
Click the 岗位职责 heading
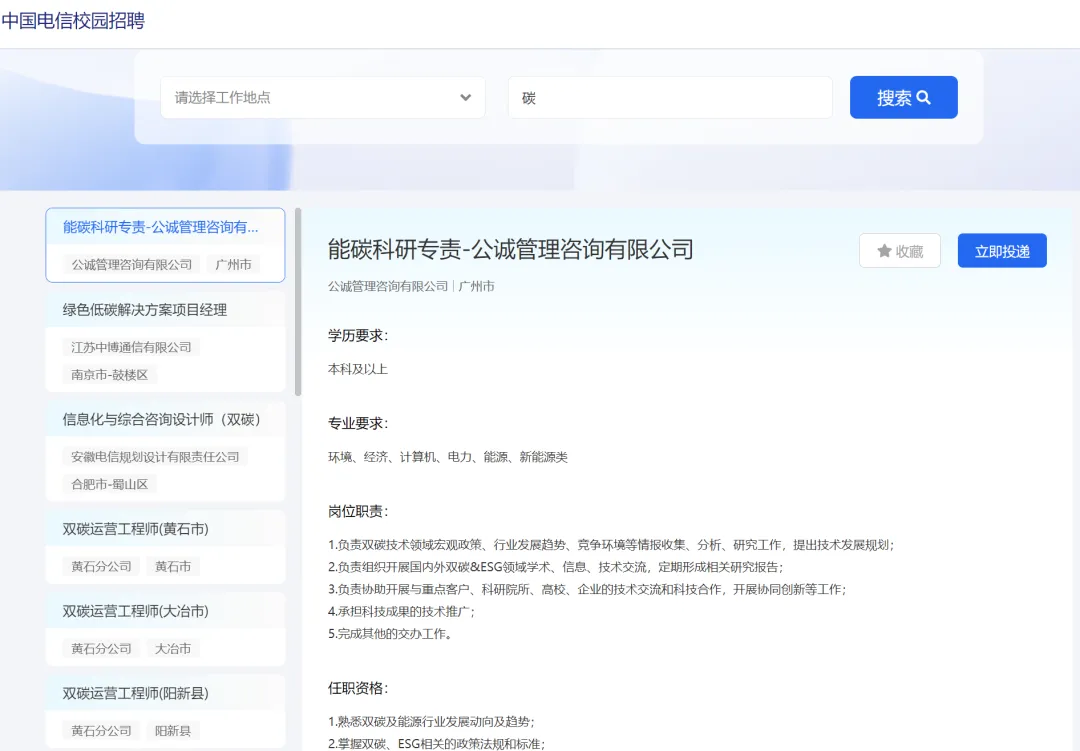(x=357, y=511)
